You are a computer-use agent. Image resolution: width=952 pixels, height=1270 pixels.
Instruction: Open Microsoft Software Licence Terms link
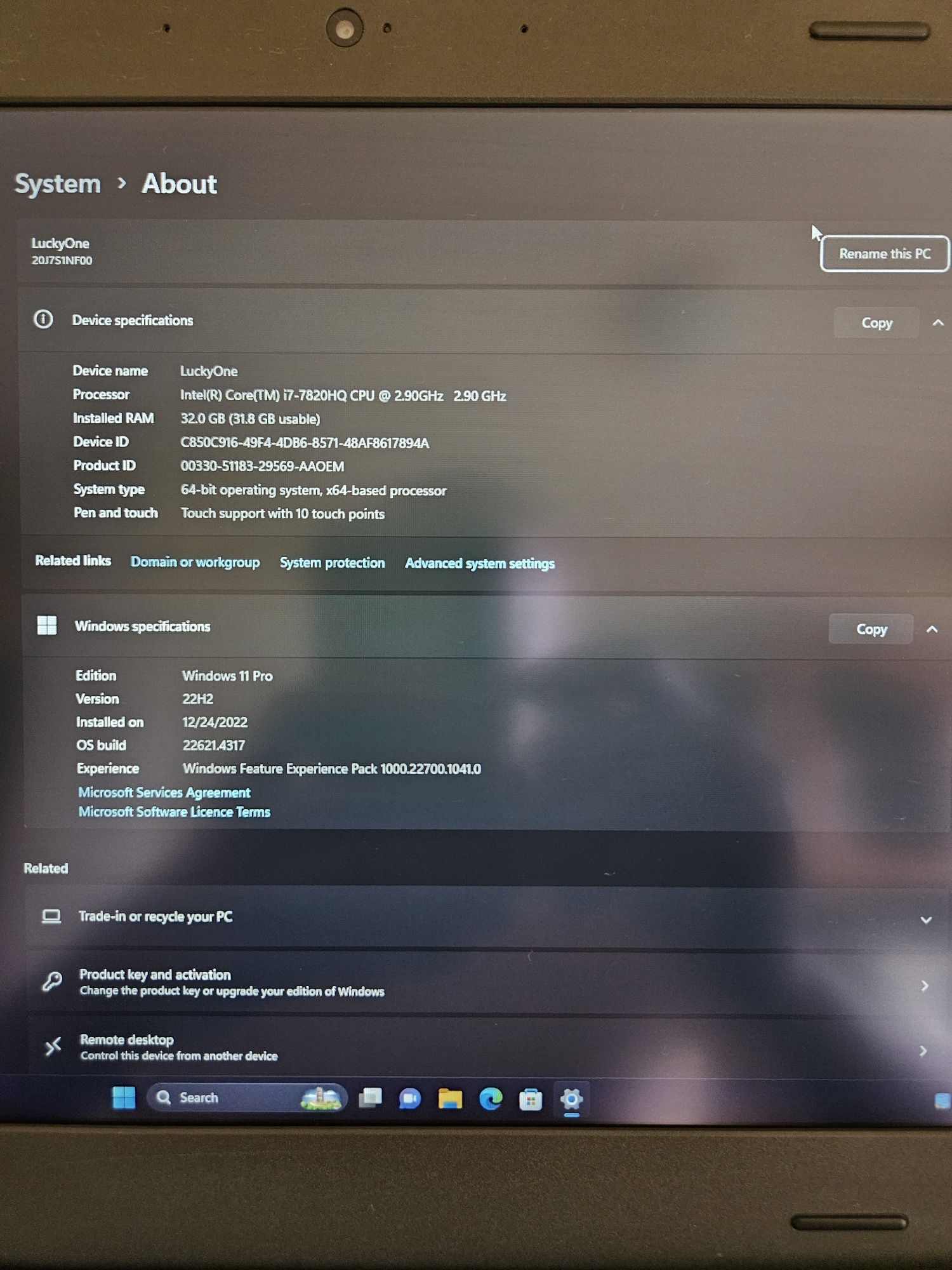175,812
